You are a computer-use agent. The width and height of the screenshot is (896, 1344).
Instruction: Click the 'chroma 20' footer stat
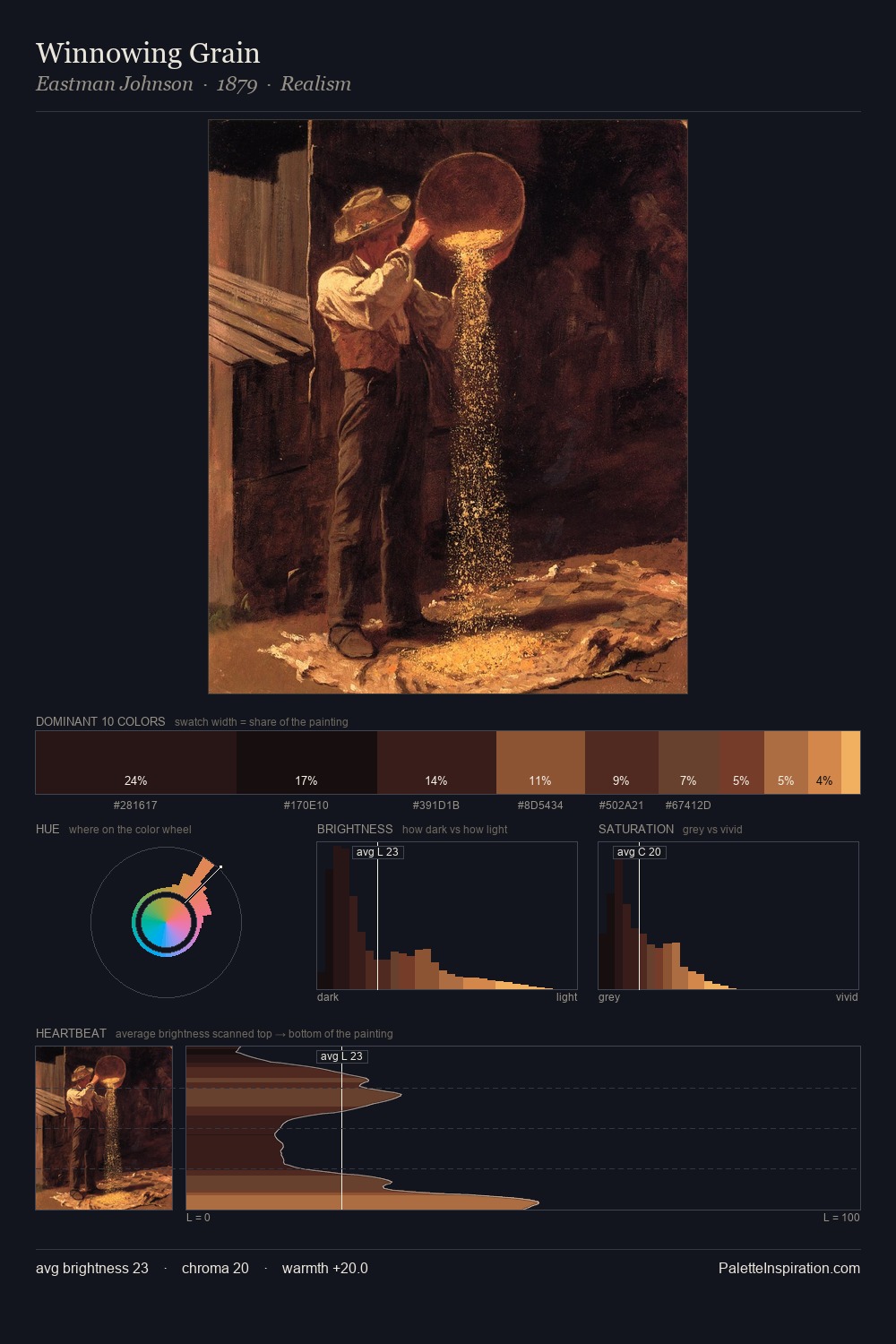(x=215, y=1268)
